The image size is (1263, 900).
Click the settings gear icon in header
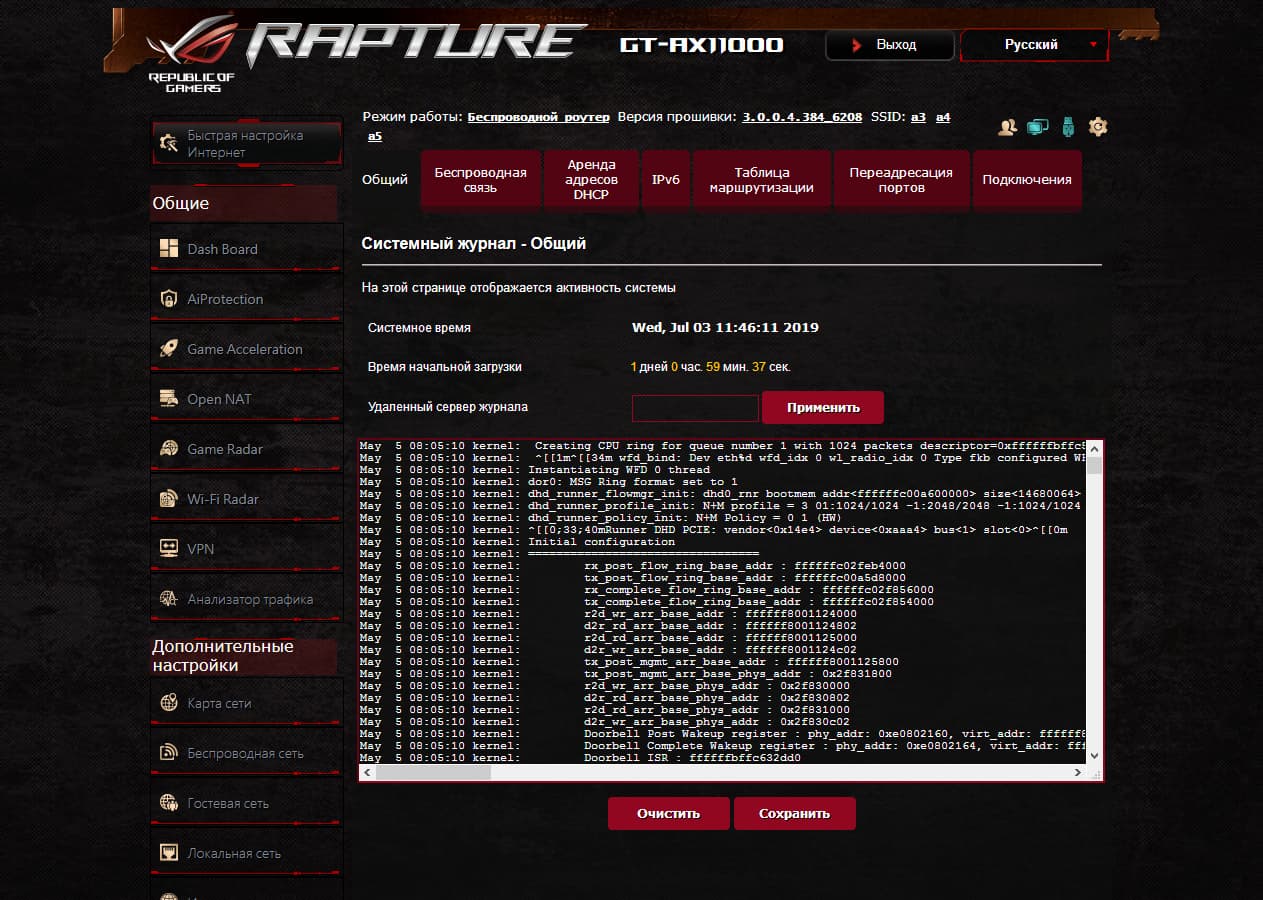click(1098, 127)
